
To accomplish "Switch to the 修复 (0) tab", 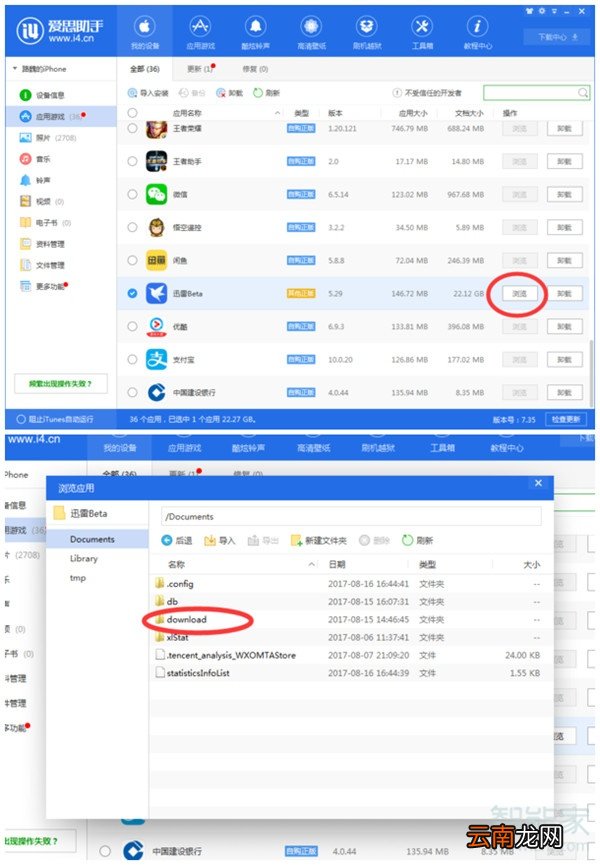I will click(x=255, y=69).
